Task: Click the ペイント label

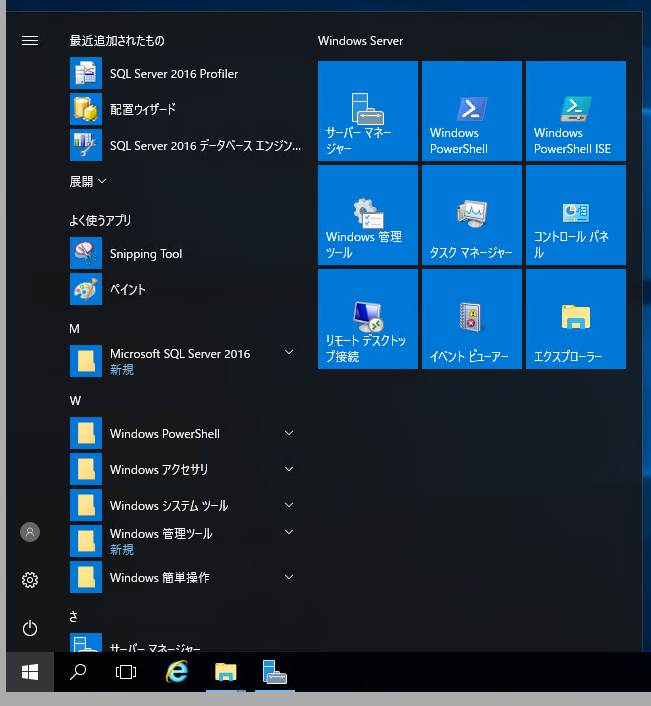Action: tap(128, 290)
